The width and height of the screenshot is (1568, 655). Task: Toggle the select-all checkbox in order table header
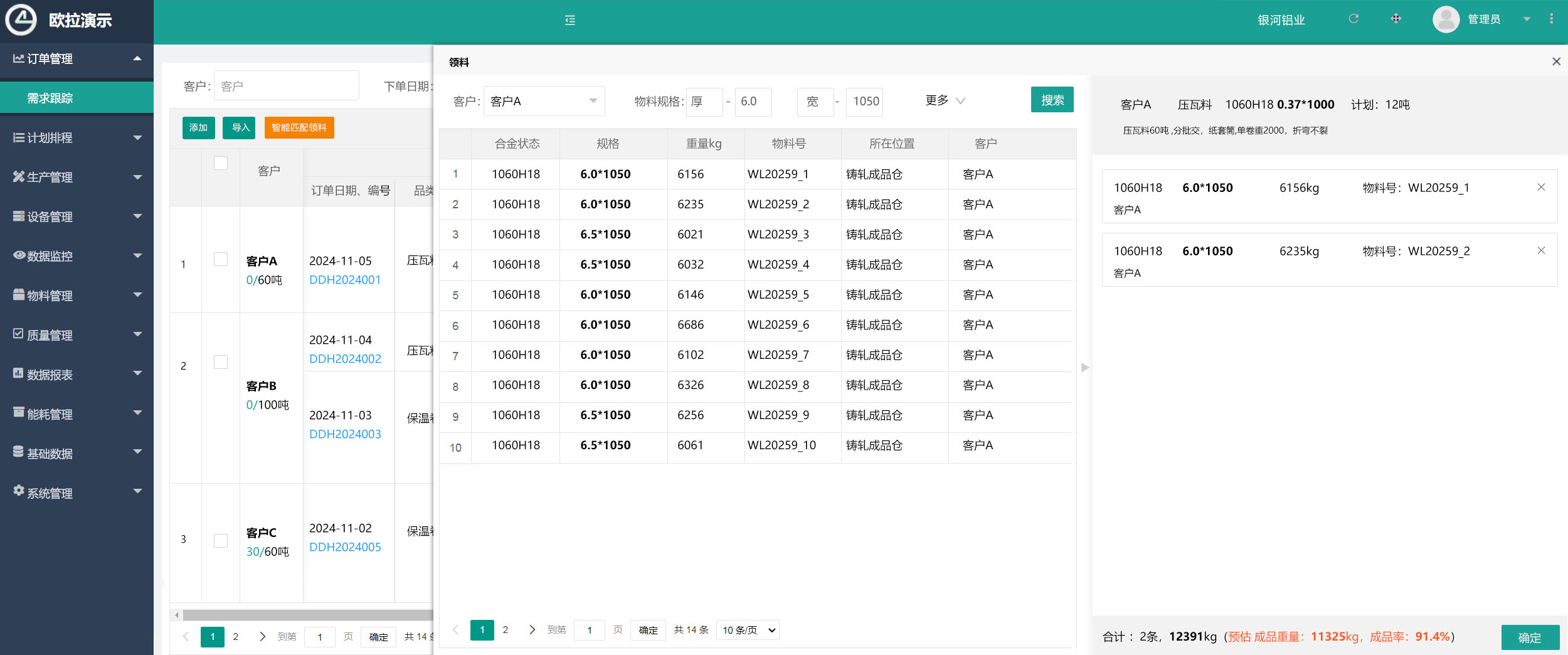click(x=221, y=163)
